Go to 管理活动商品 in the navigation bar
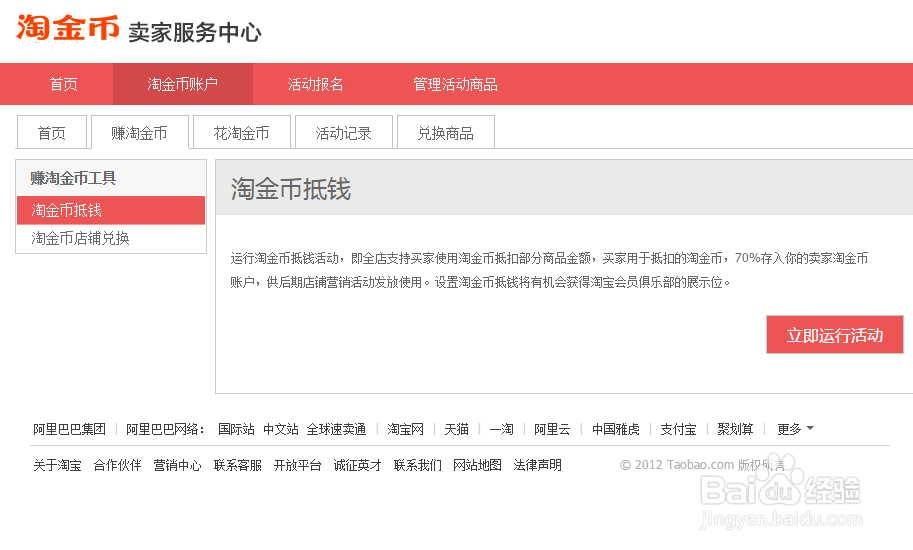913x550 pixels. tap(455, 84)
